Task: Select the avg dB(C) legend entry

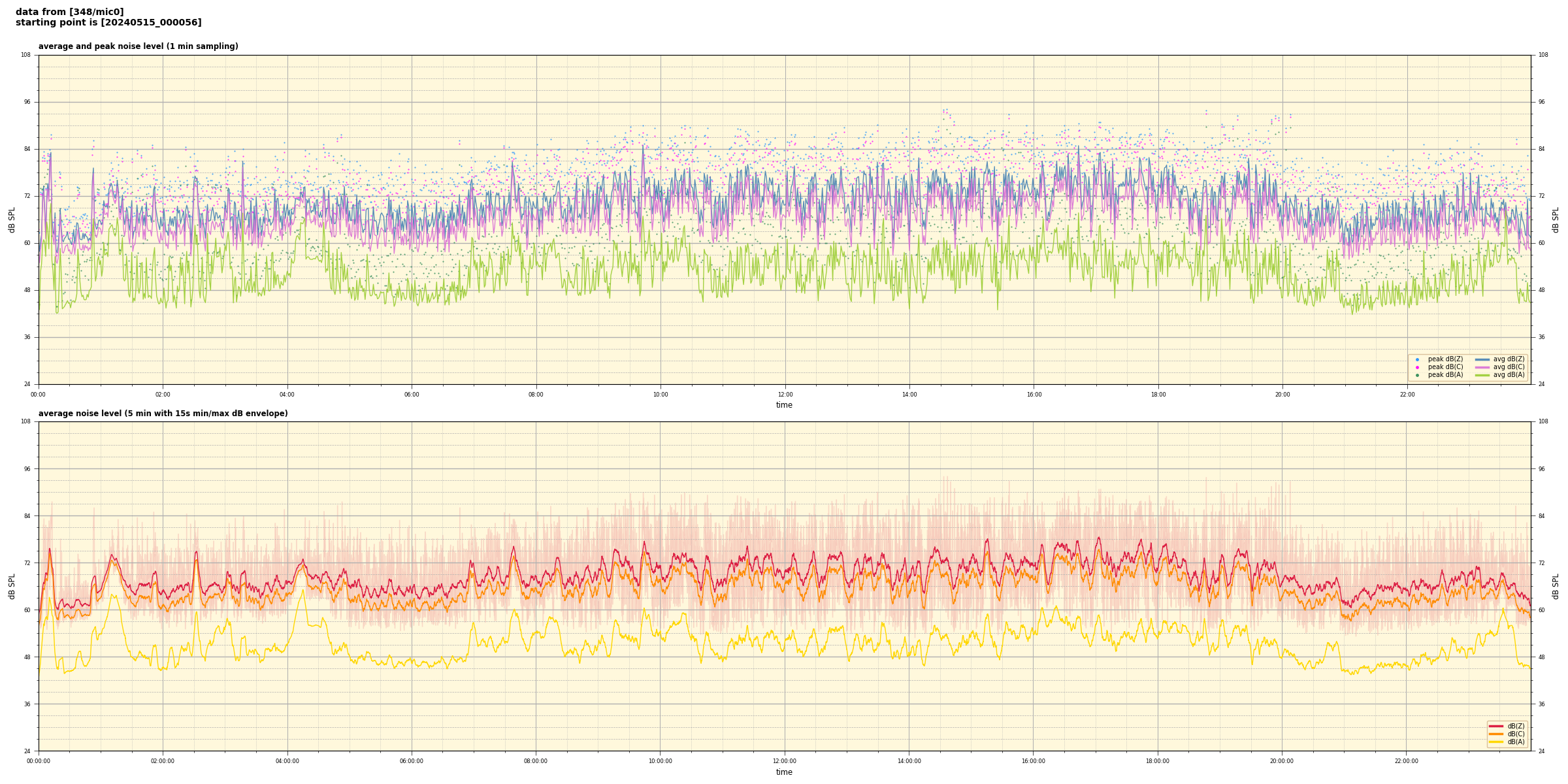Action: 1508,367
